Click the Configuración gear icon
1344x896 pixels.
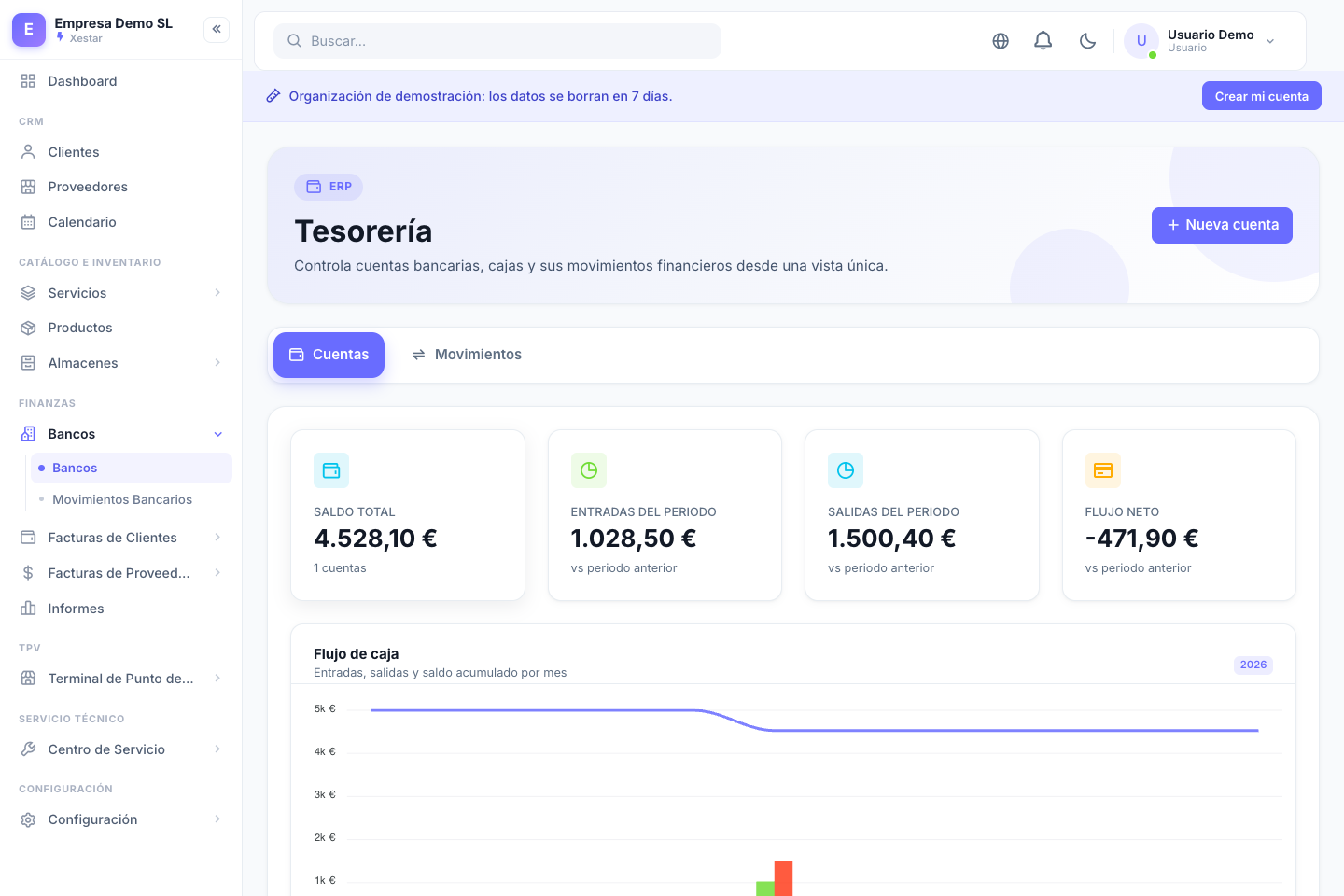(28, 819)
